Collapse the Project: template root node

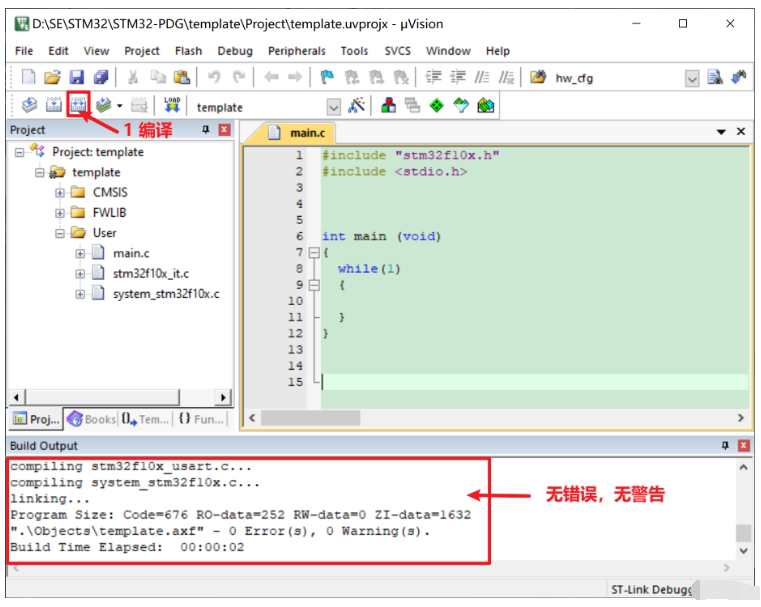[19, 152]
